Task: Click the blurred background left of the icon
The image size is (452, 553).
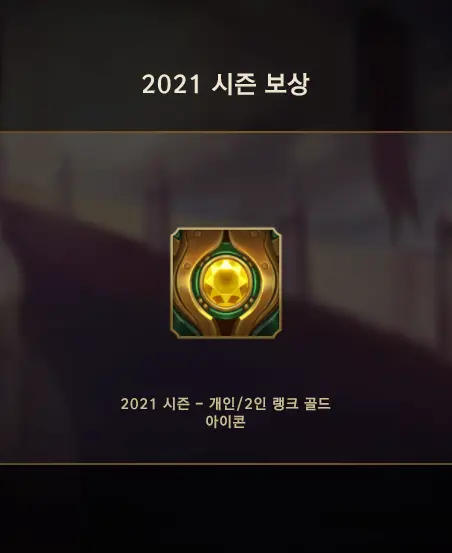Action: [x=85, y=282]
